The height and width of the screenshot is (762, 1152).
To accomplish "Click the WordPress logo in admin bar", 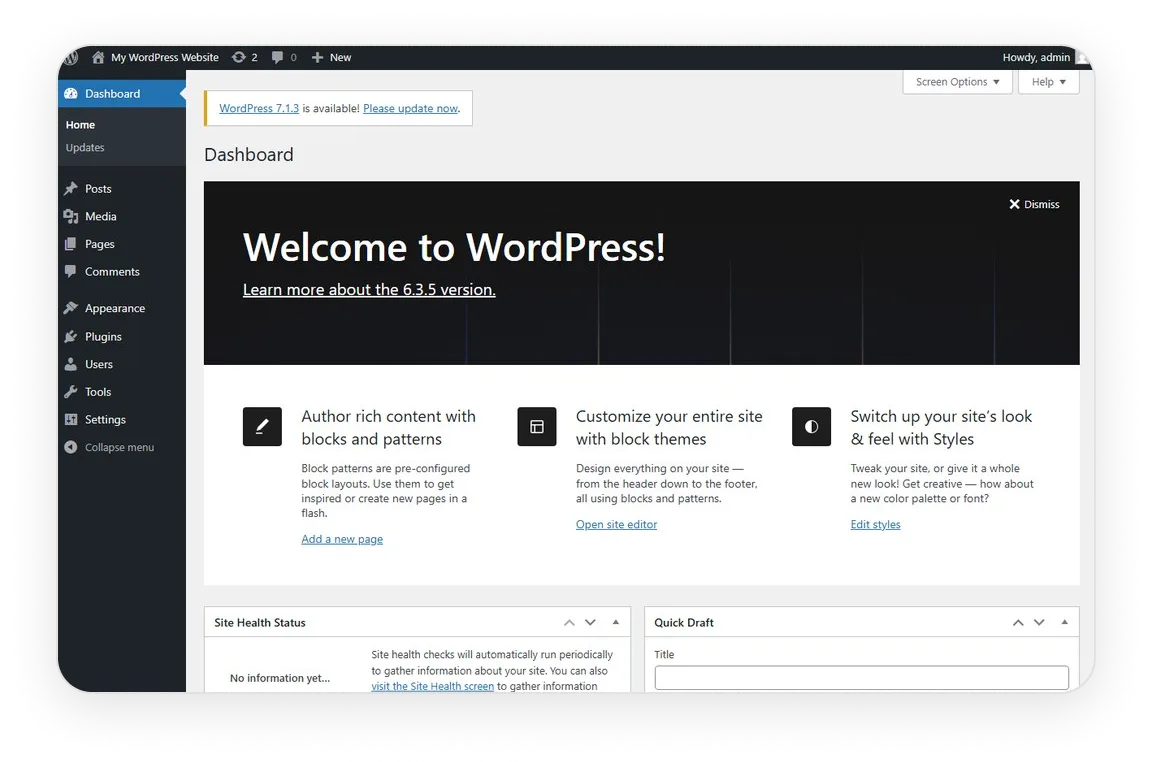I will coord(71,57).
